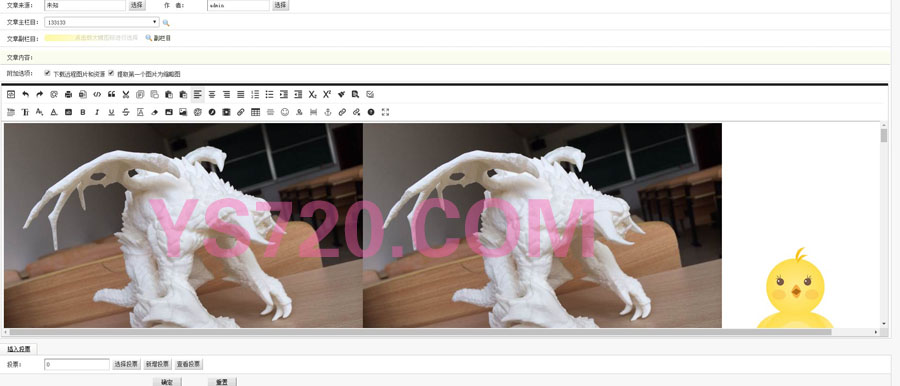This screenshot has width=900, height=386.
Task: Click the print icon in editor toolbar
Action: pos(68,94)
